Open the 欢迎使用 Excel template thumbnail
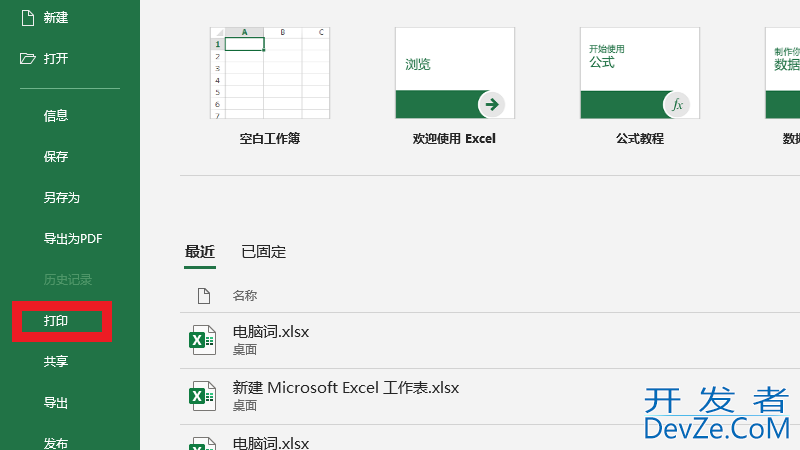The width and height of the screenshot is (800, 450). 455,73
